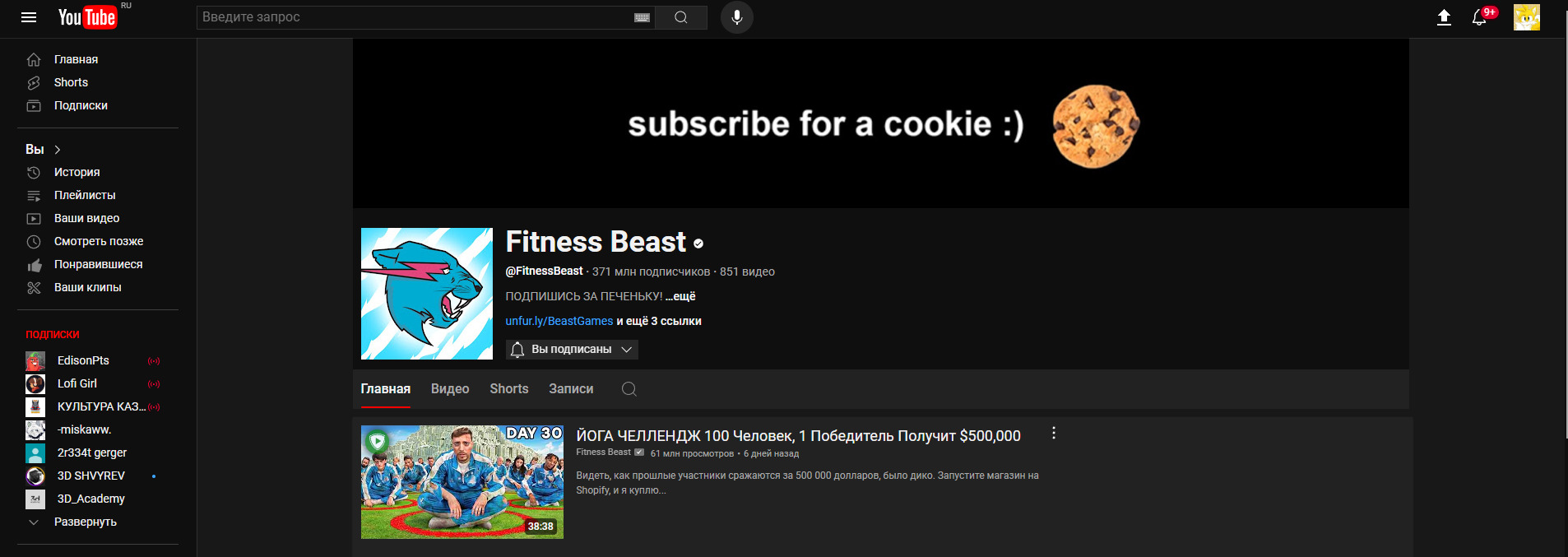Click the subscribe for a cookie banner
Viewport: 1568px width, 557px height.
point(881,123)
